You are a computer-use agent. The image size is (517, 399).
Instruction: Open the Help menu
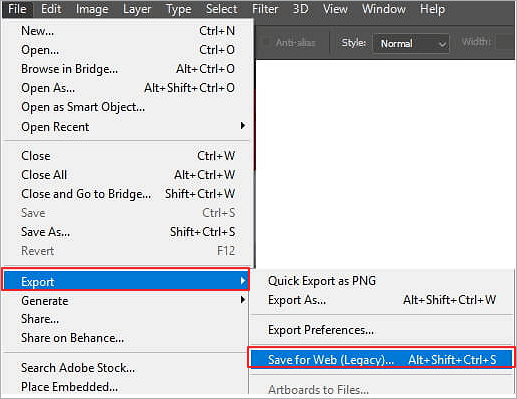point(432,9)
